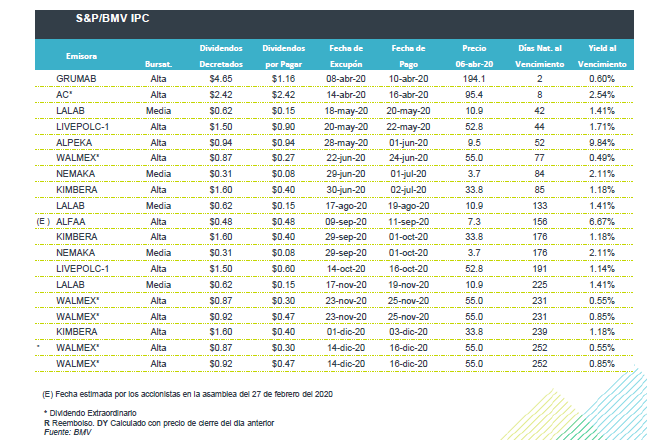
Task: Click the Dividendos Decretados header
Action: [221, 56]
